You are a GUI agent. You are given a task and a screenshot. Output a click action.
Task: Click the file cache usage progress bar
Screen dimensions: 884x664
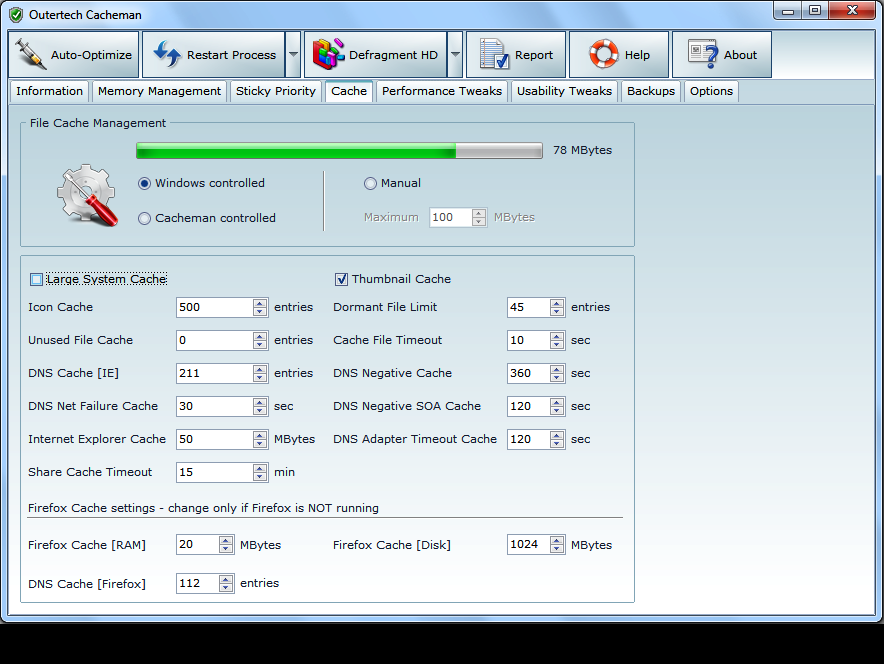point(340,151)
